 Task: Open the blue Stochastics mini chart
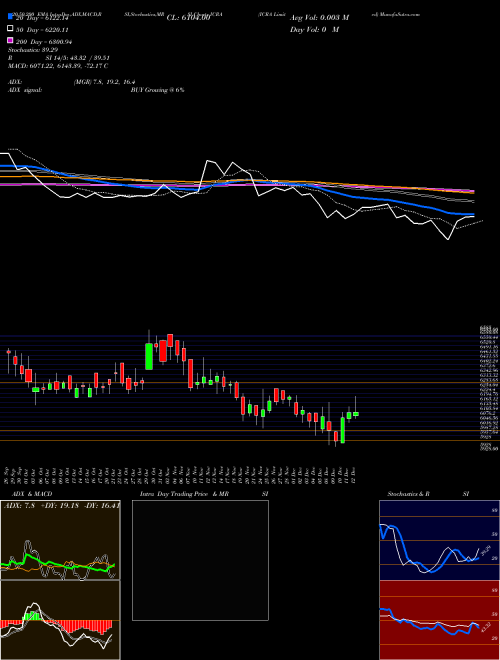click(439, 540)
